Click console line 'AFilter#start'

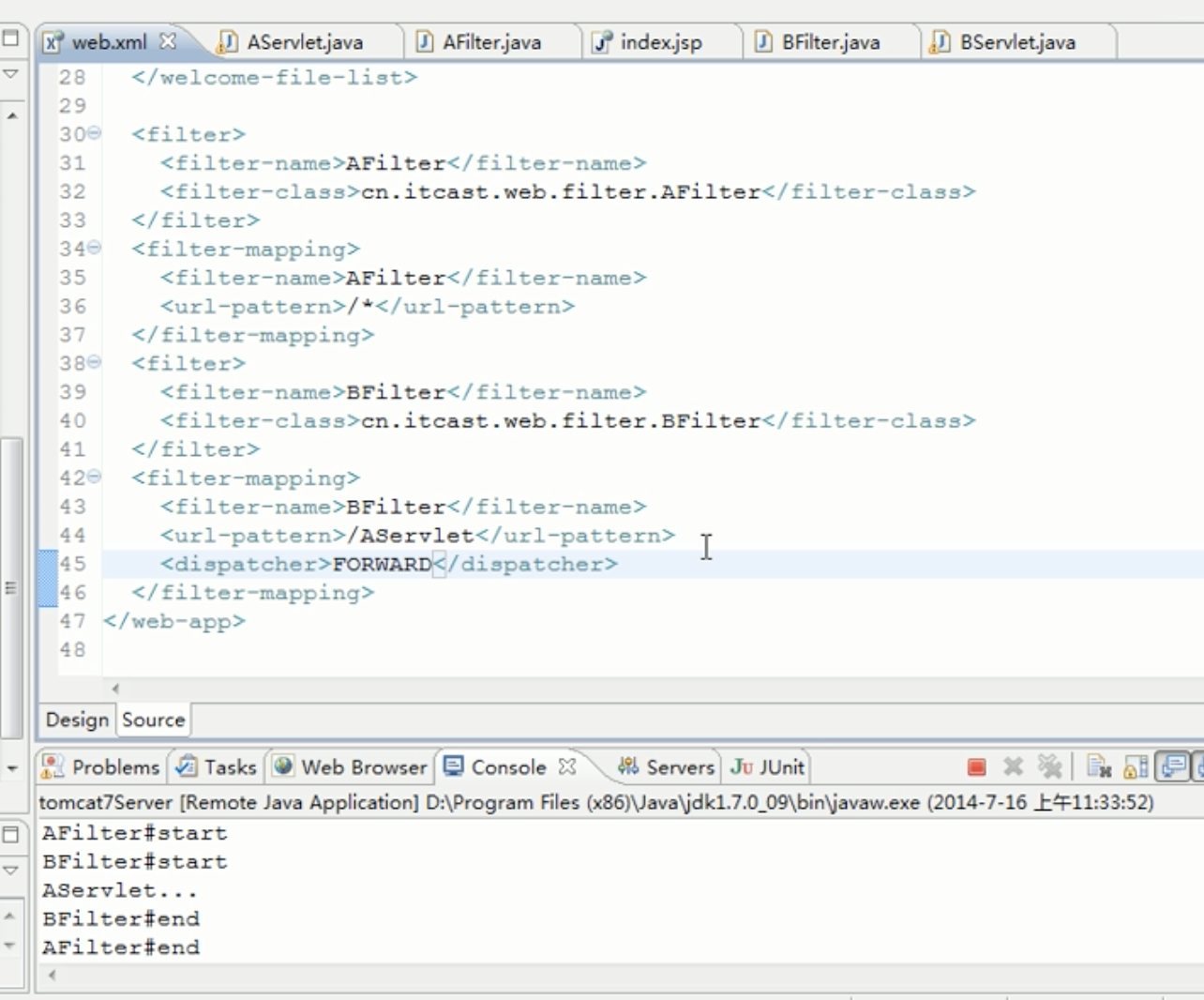tap(134, 833)
